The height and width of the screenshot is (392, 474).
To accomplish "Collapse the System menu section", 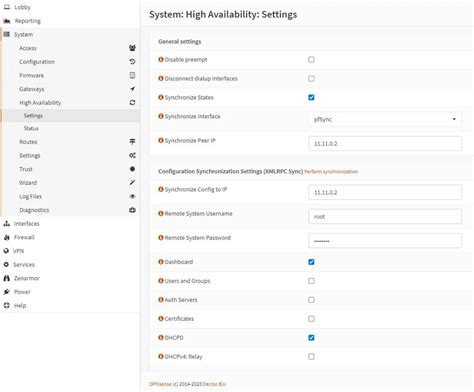I will 23,34.
